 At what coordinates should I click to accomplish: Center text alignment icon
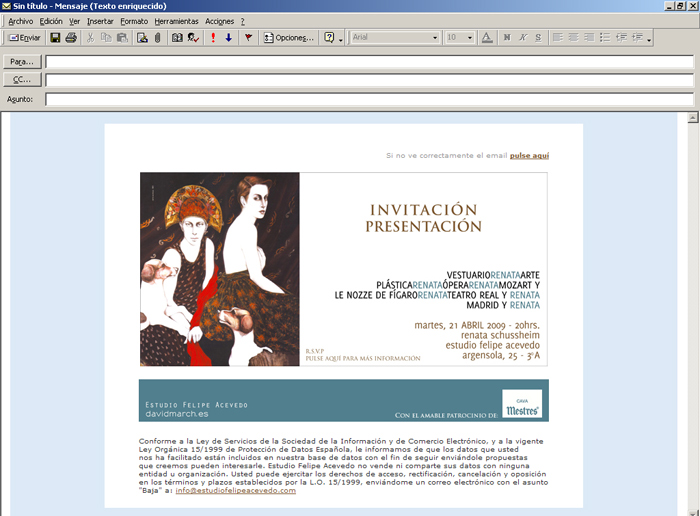click(574, 38)
